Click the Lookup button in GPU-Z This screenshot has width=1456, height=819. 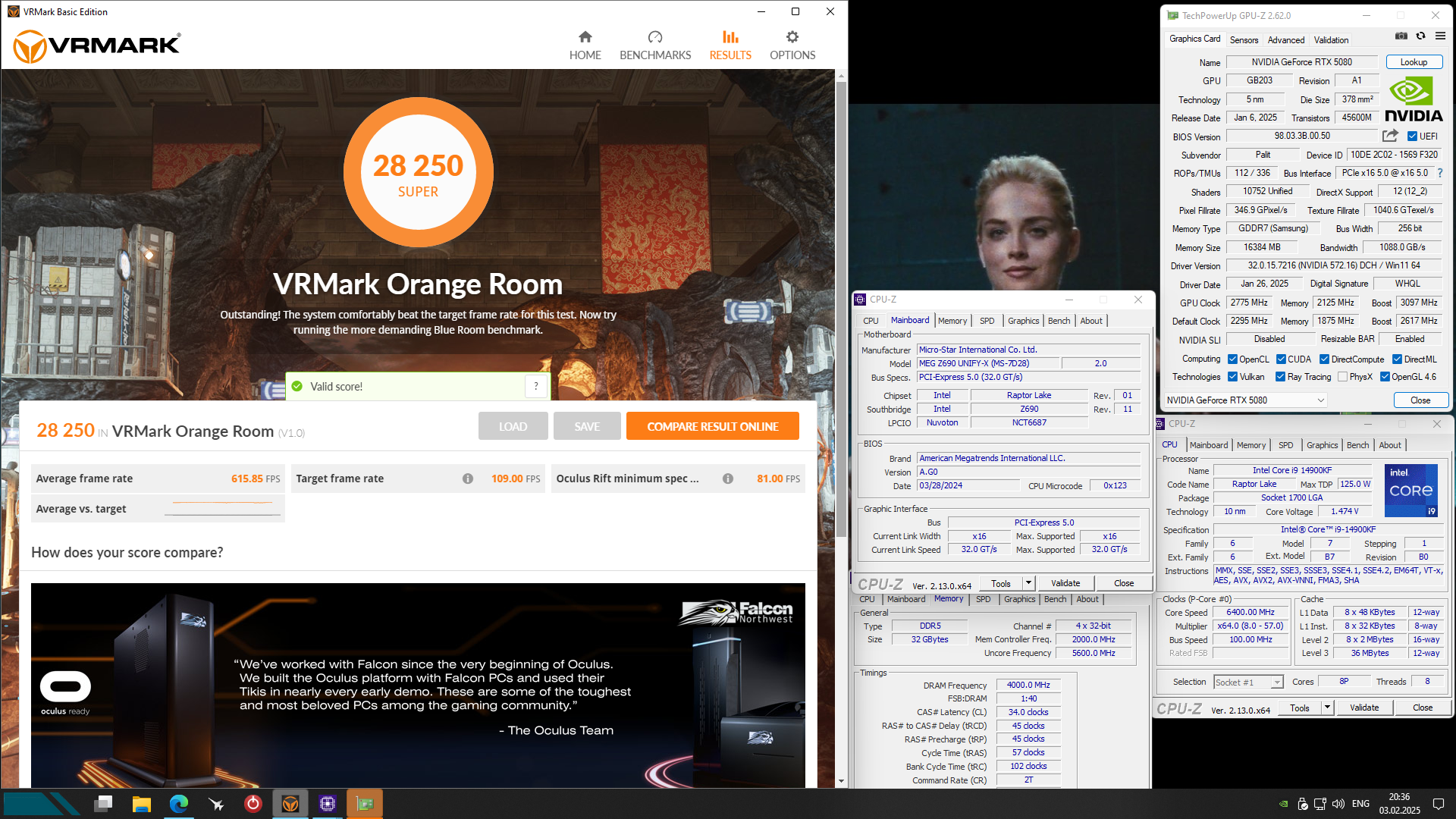[x=1414, y=62]
